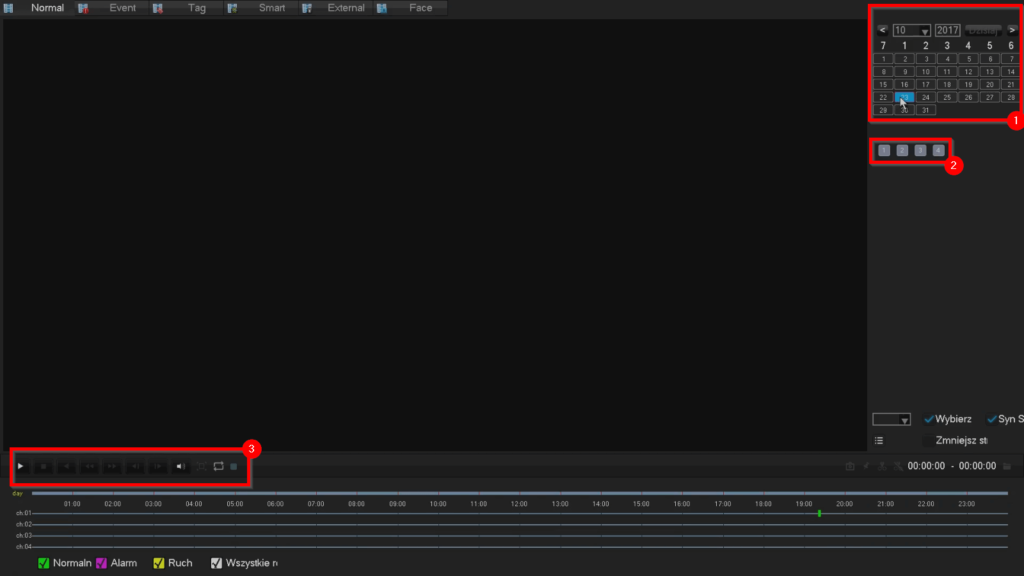This screenshot has width=1024, height=576.
Task: Click the snapshot camera icon
Action: (x=850, y=466)
